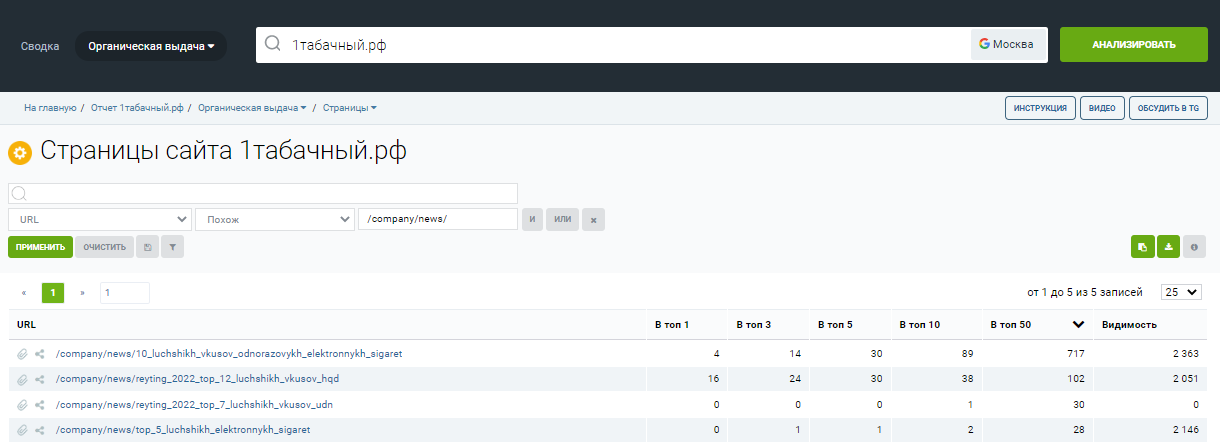Click the ОБСУДИТЬ В TG button
Viewport: 1220px width, 447px height.
pos(1168,108)
